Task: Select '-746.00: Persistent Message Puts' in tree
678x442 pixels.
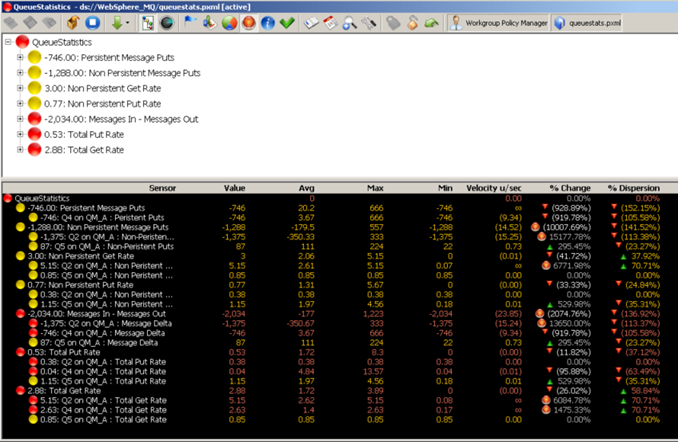Action: tap(109, 58)
